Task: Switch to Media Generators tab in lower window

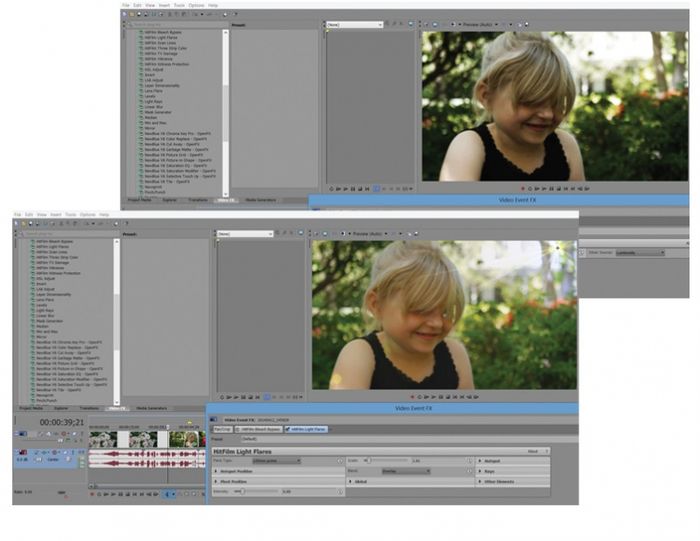Action: click(x=152, y=408)
